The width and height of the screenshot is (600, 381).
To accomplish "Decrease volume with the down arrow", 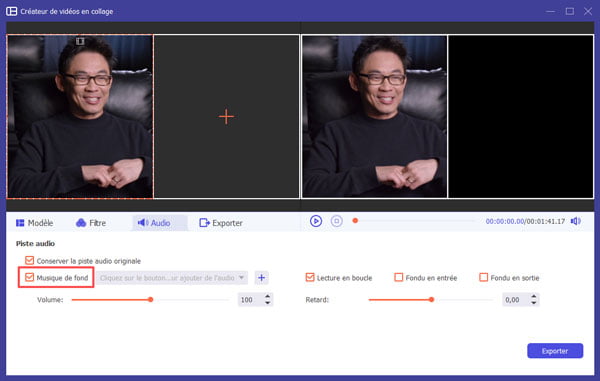I will pos(267,303).
